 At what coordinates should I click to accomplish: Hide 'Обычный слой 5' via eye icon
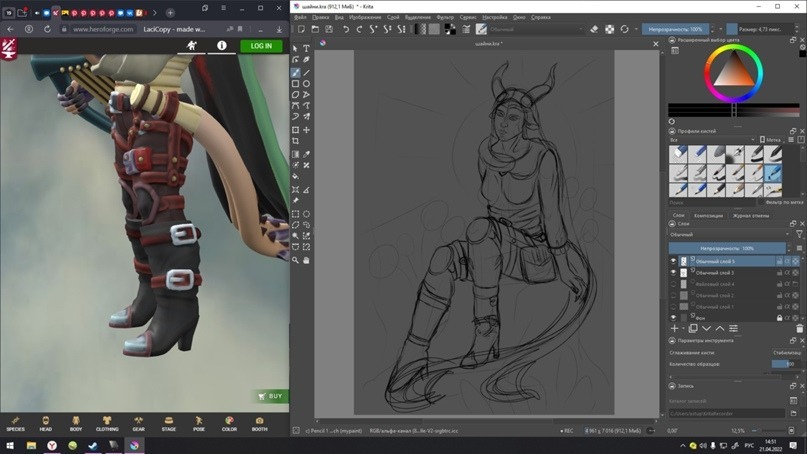coord(673,261)
